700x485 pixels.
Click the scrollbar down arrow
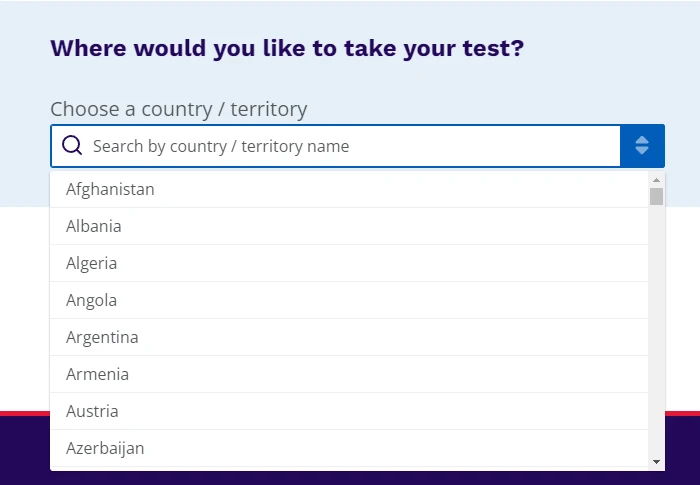click(x=656, y=461)
